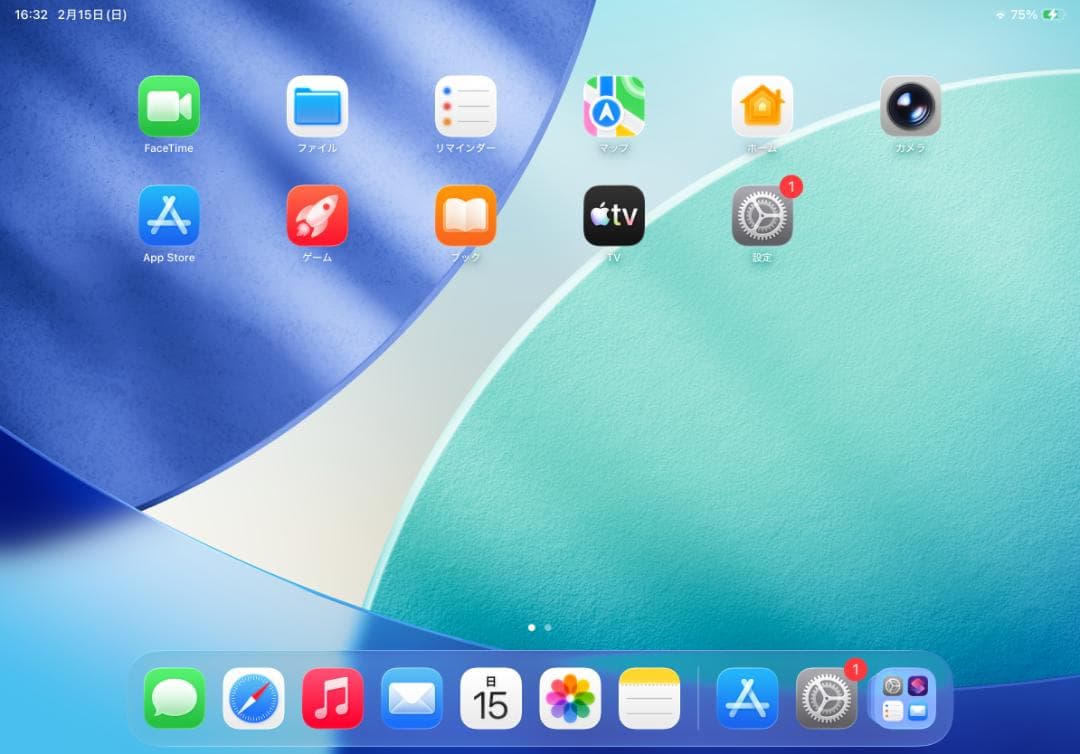The image size is (1080, 754).
Task: Open the Calendar icon showing 15
Action: click(x=491, y=698)
